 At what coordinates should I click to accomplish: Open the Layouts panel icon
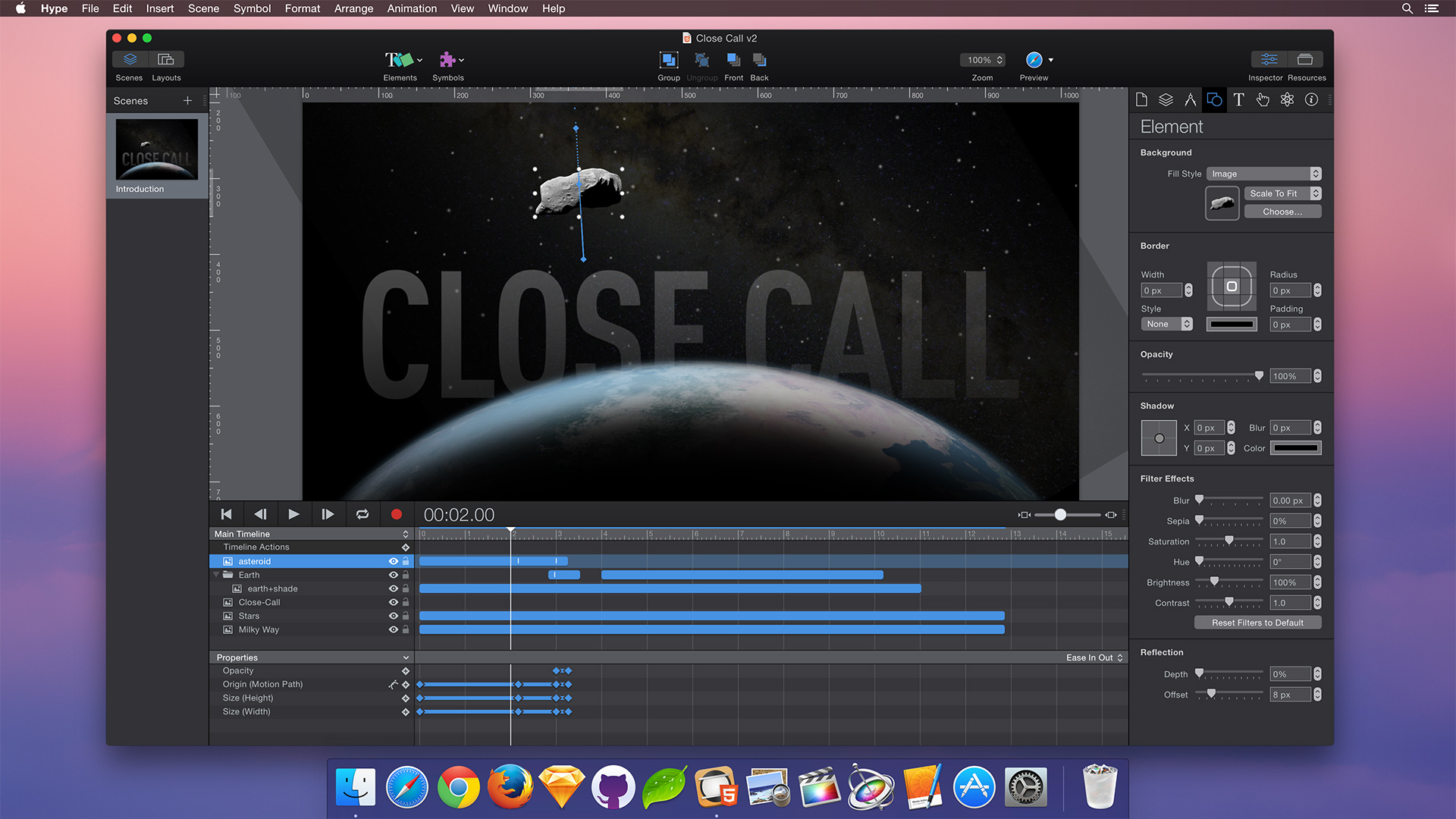coord(166,59)
